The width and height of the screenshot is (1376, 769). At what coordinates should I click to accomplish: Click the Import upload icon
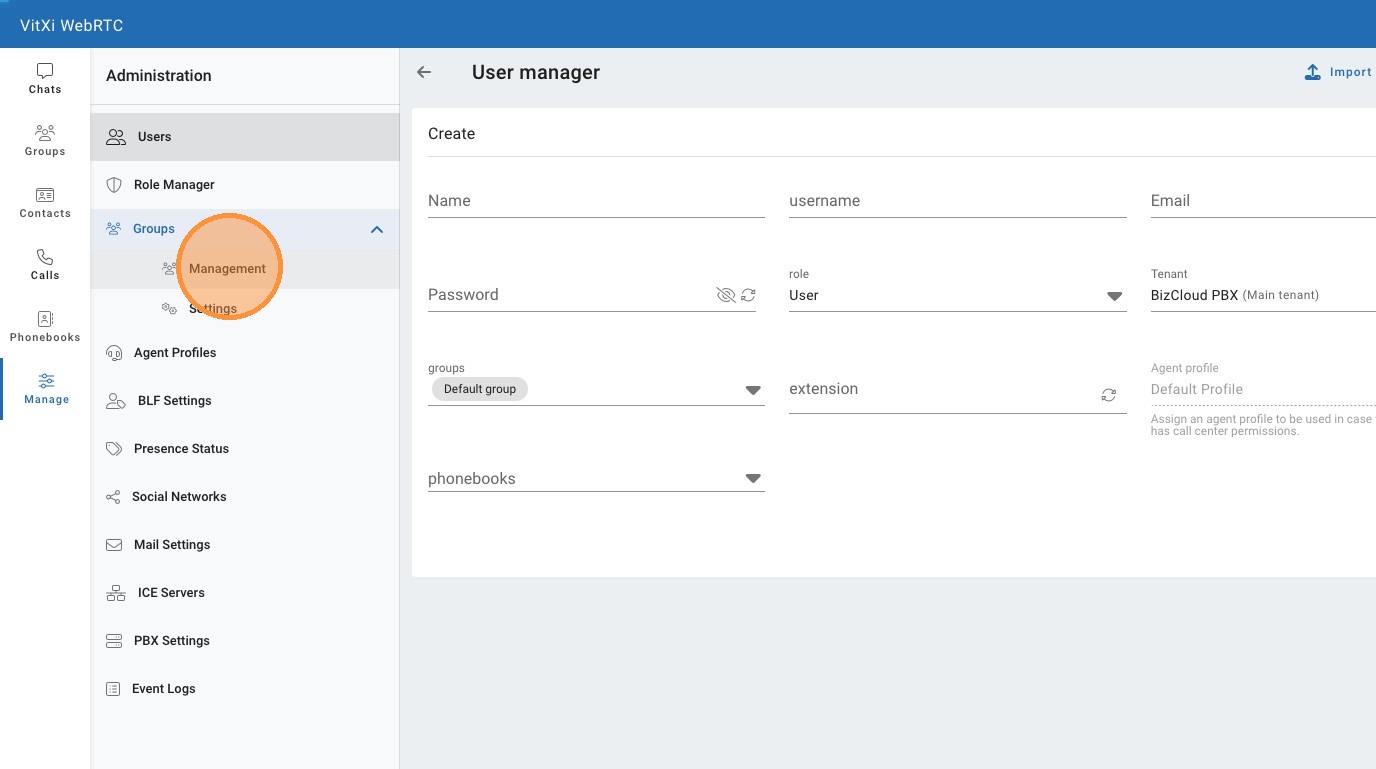point(1313,72)
